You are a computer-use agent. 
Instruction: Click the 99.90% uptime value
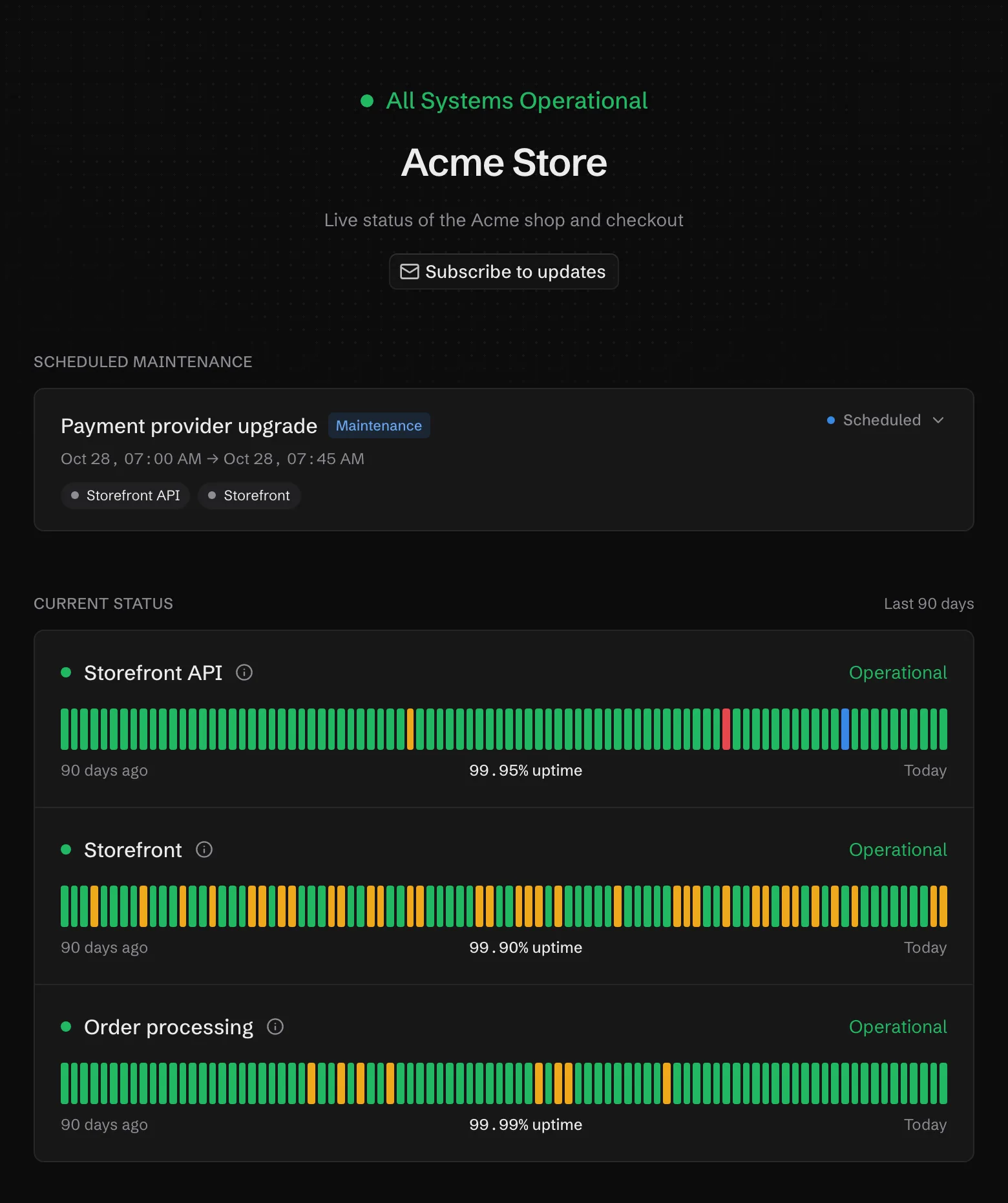click(525, 948)
